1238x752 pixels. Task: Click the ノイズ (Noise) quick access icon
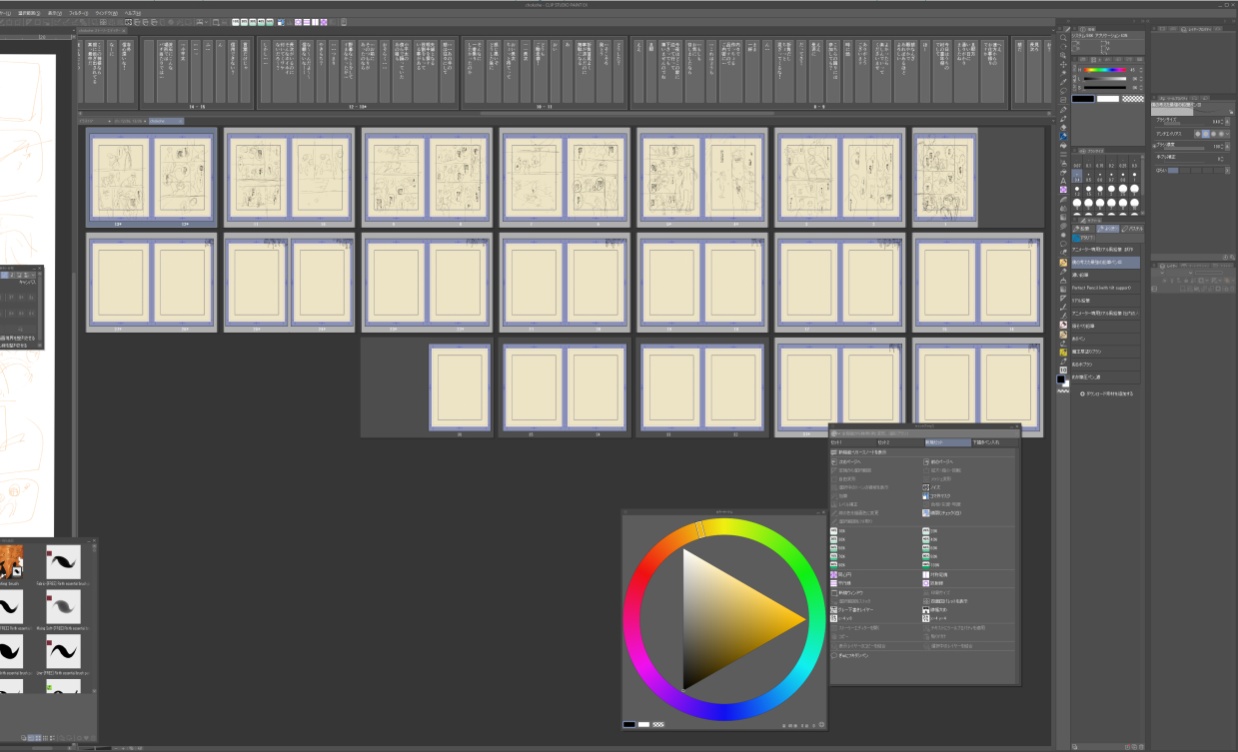[925, 487]
